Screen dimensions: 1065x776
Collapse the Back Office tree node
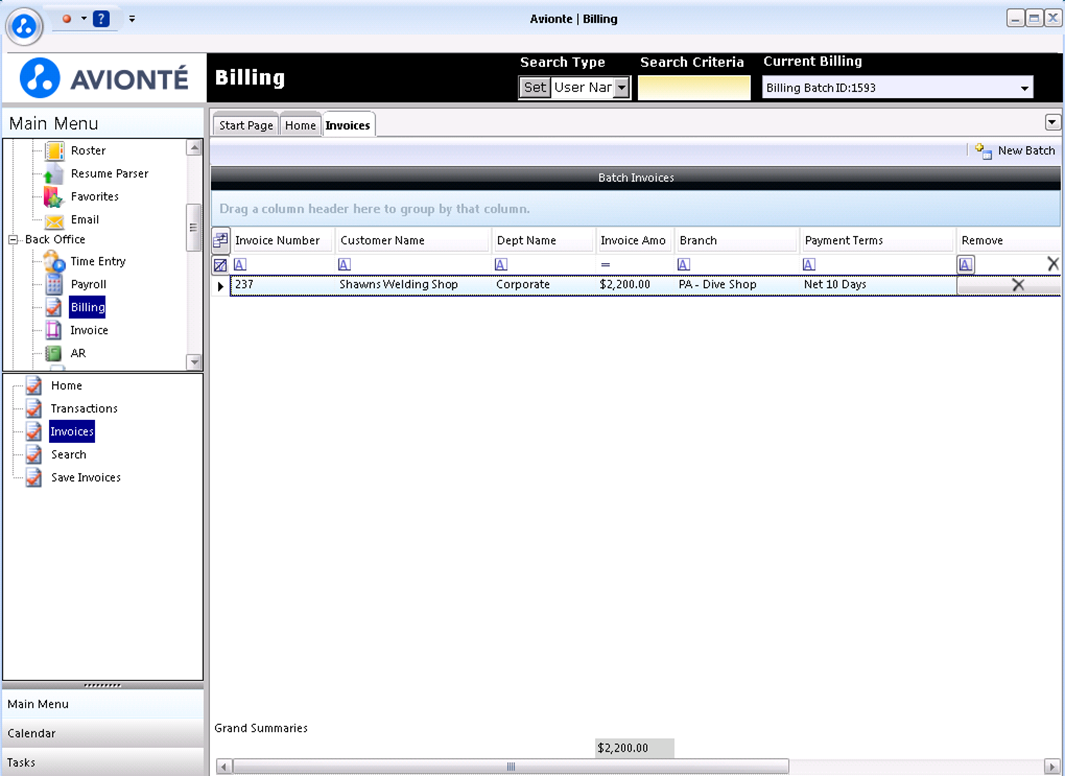tap(13, 240)
